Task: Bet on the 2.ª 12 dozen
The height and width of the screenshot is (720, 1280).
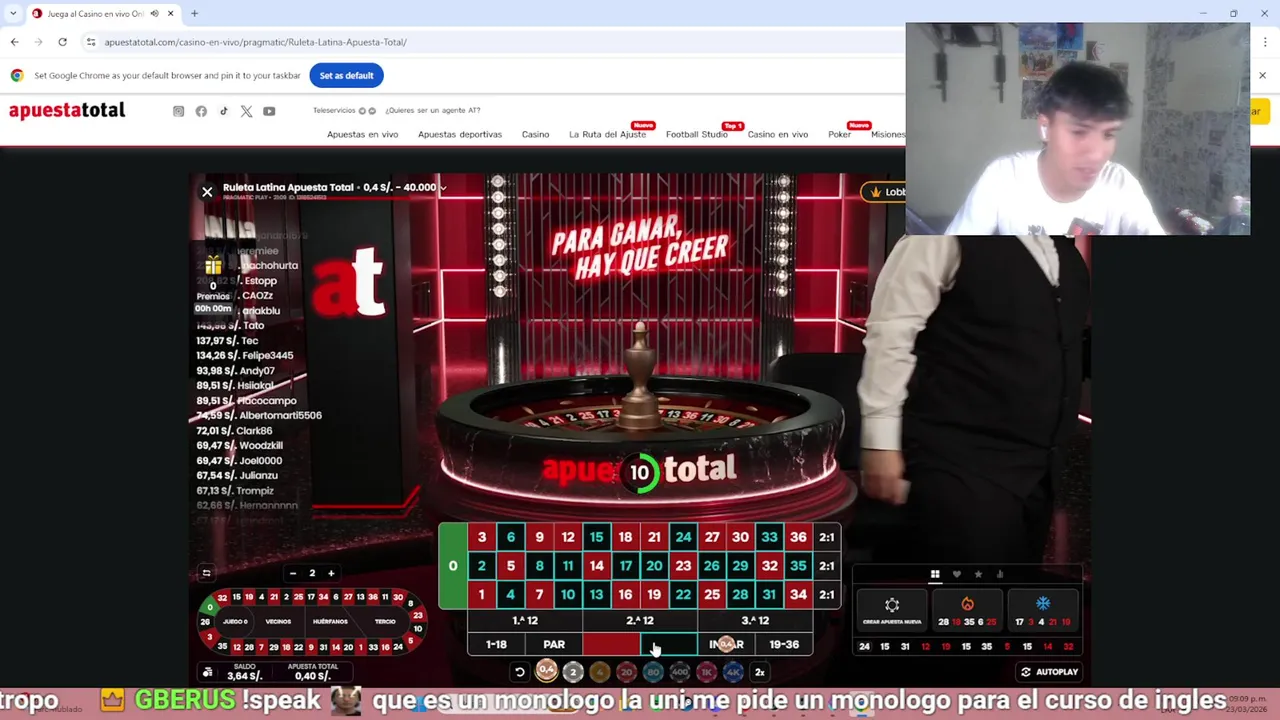Action: (640, 621)
